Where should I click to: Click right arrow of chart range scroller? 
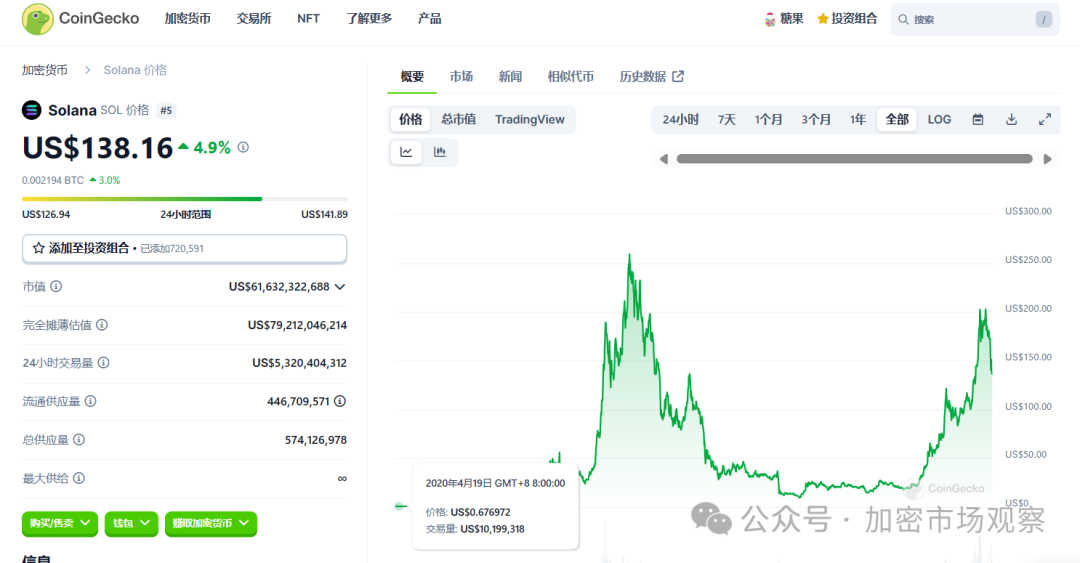(x=1048, y=159)
